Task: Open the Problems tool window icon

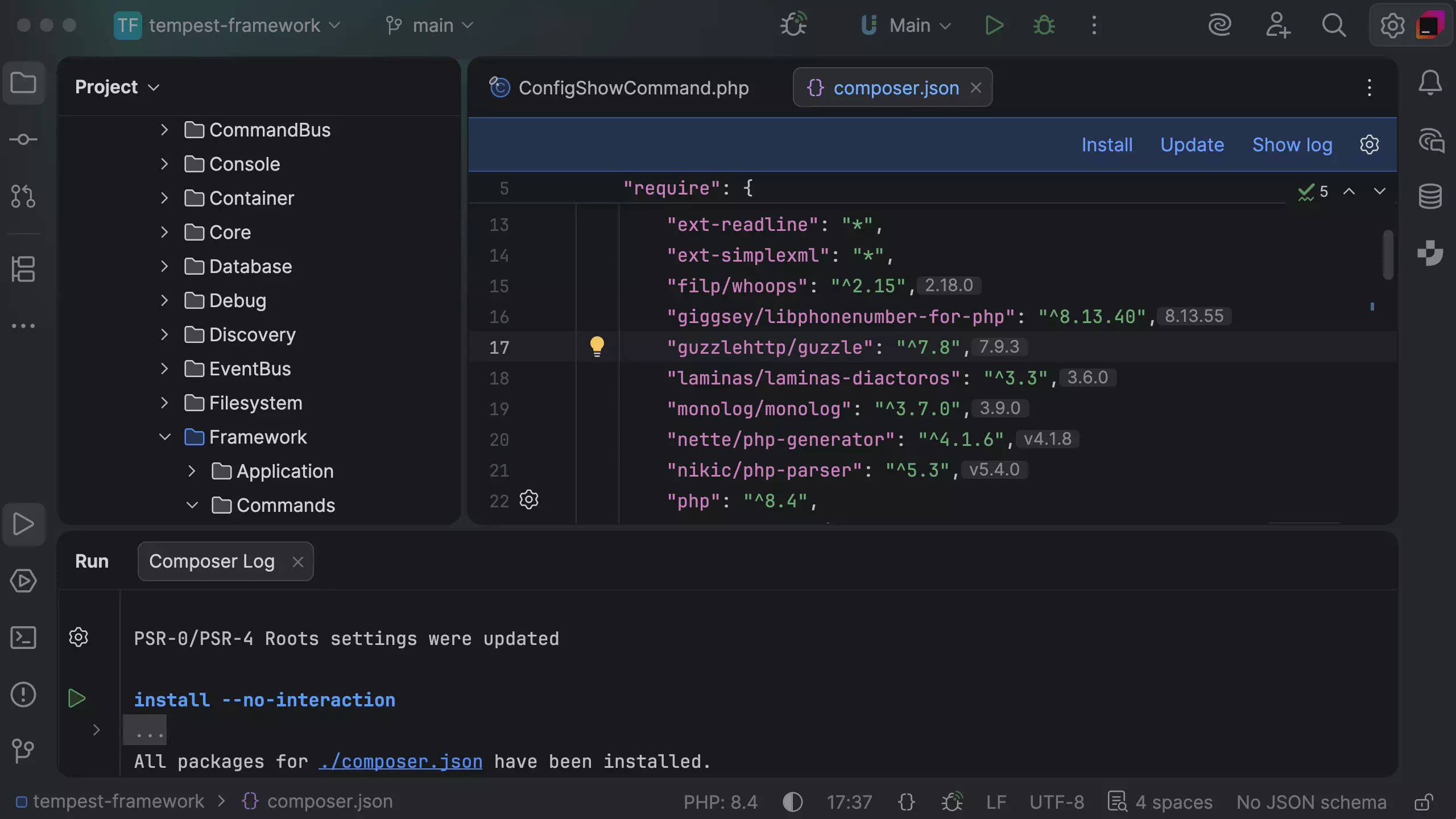Action: [x=23, y=694]
